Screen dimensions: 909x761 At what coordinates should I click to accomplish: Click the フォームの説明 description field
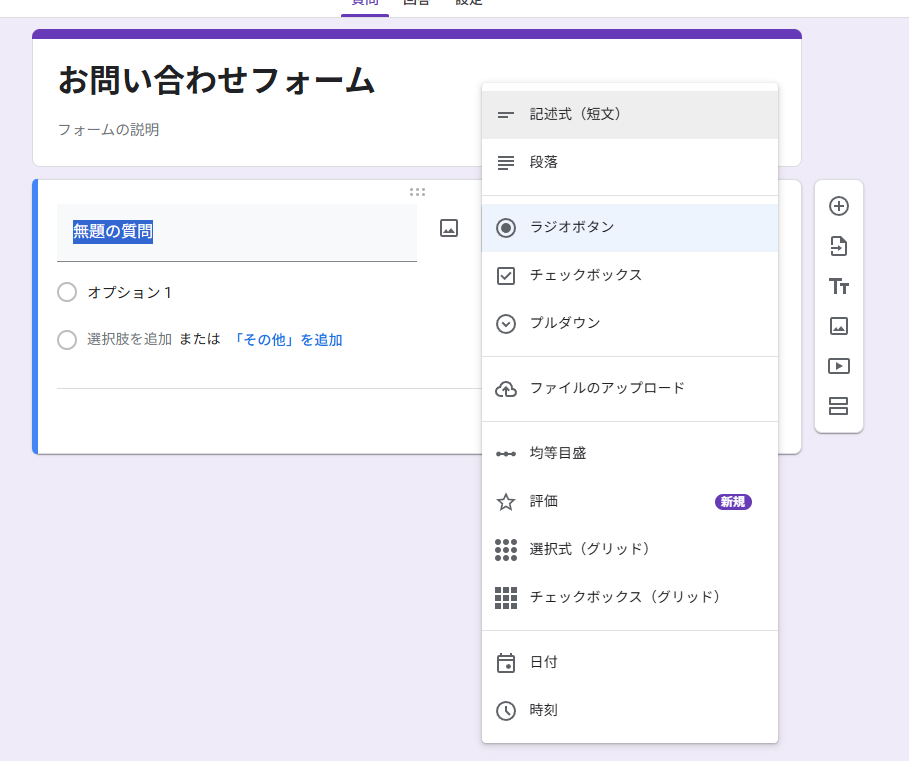(108, 130)
